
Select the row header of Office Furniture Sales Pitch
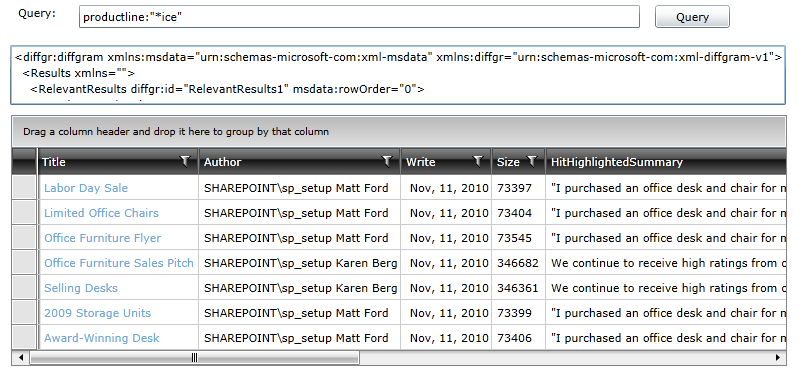[x=24, y=263]
